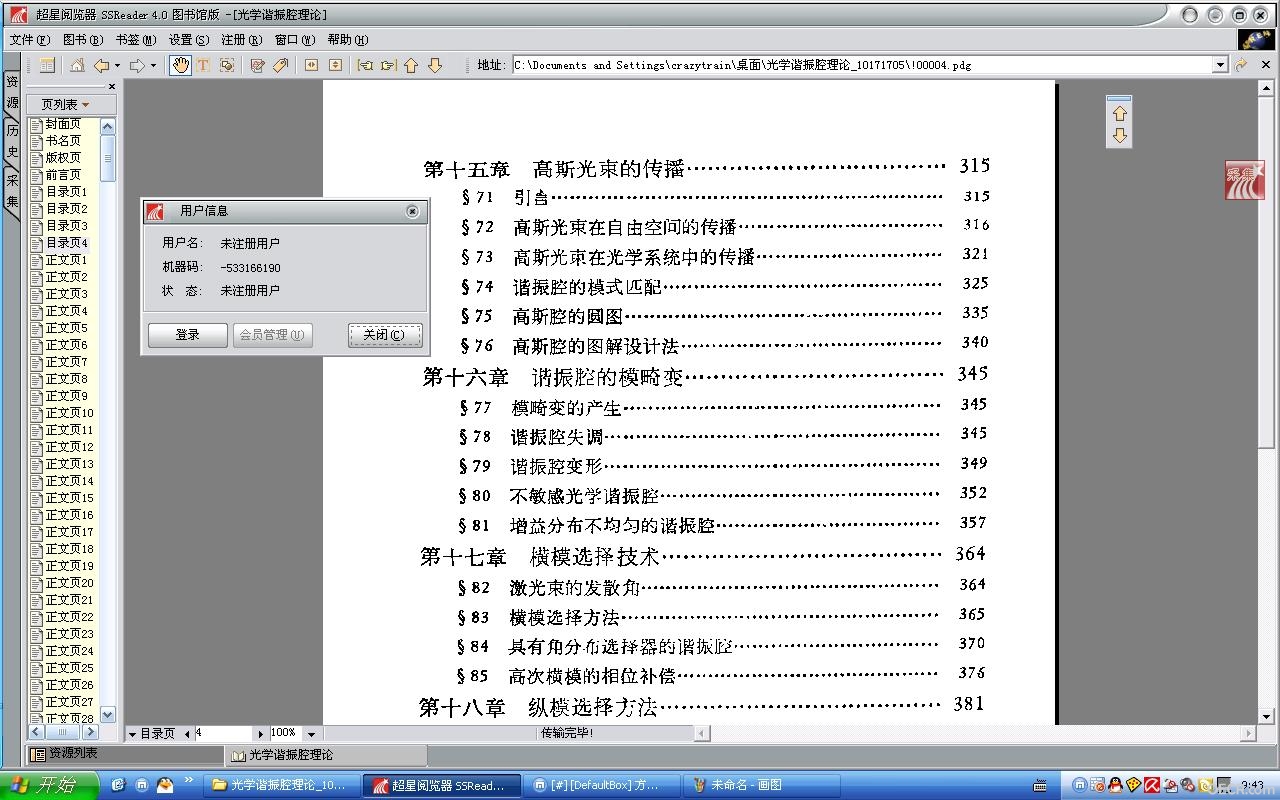Click the QQ penguin tray icon

1114,785
